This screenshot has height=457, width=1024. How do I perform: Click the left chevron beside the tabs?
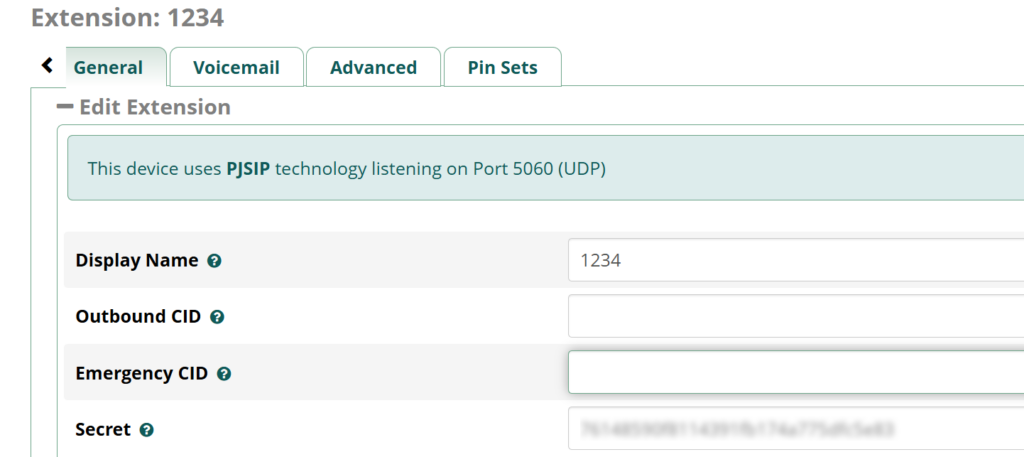[x=47, y=65]
